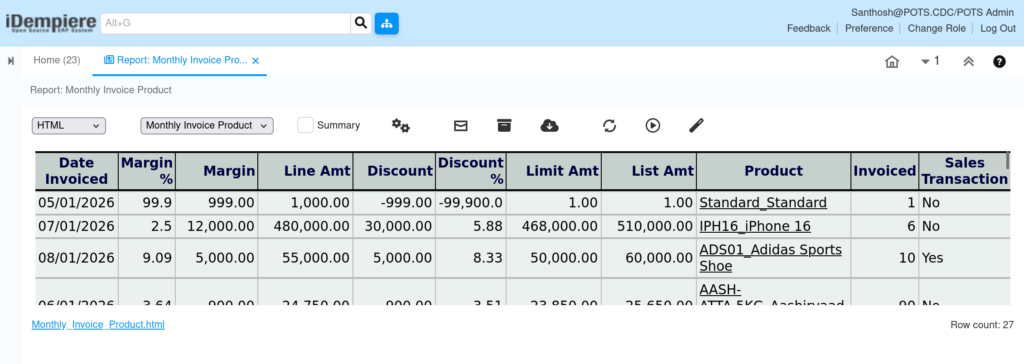Open the Monthly Invoice Product print format dropdown

(207, 125)
